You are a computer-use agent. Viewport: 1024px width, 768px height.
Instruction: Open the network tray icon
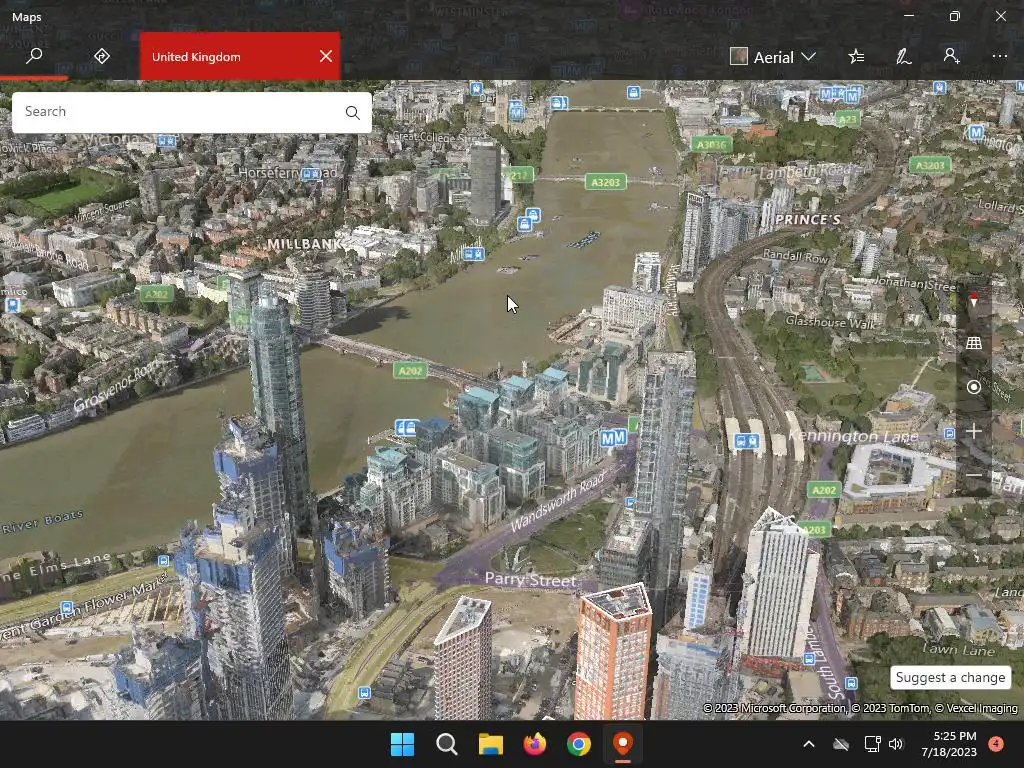tap(872, 744)
